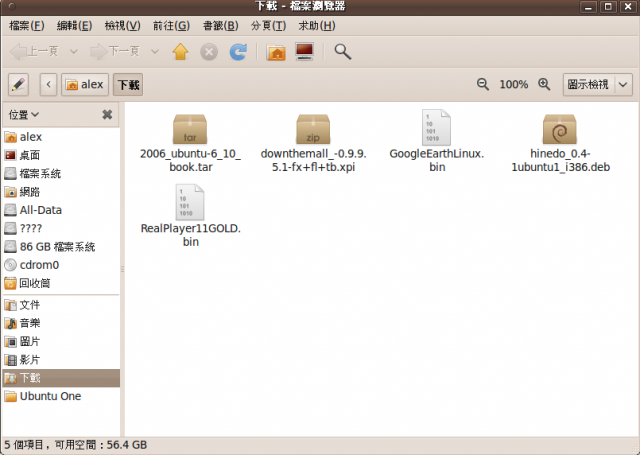Select 影片 bookmark in the sidebar
Image resolution: width=640 pixels, height=455 pixels.
tap(61, 360)
